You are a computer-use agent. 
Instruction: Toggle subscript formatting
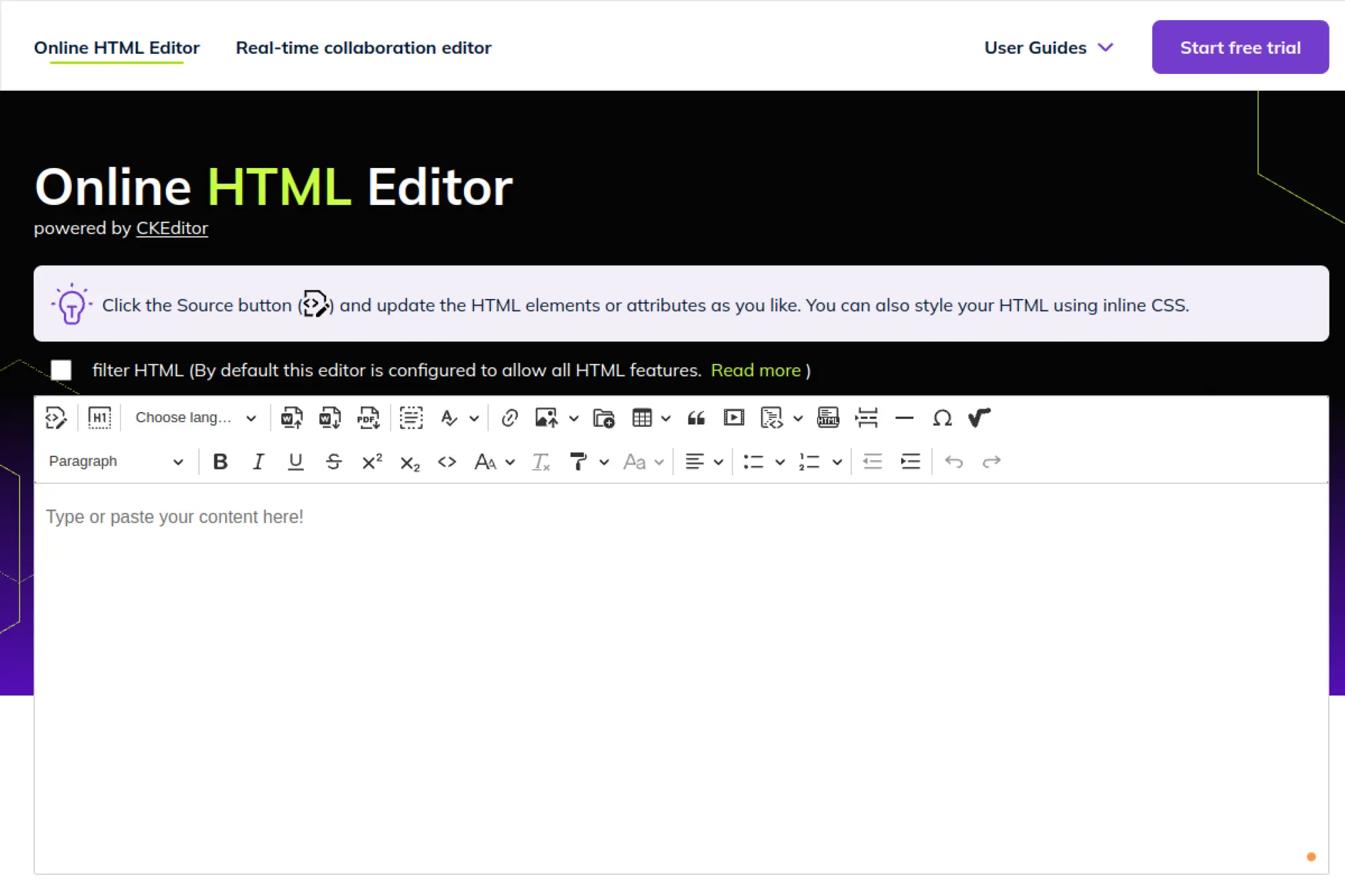pyautogui.click(x=409, y=461)
